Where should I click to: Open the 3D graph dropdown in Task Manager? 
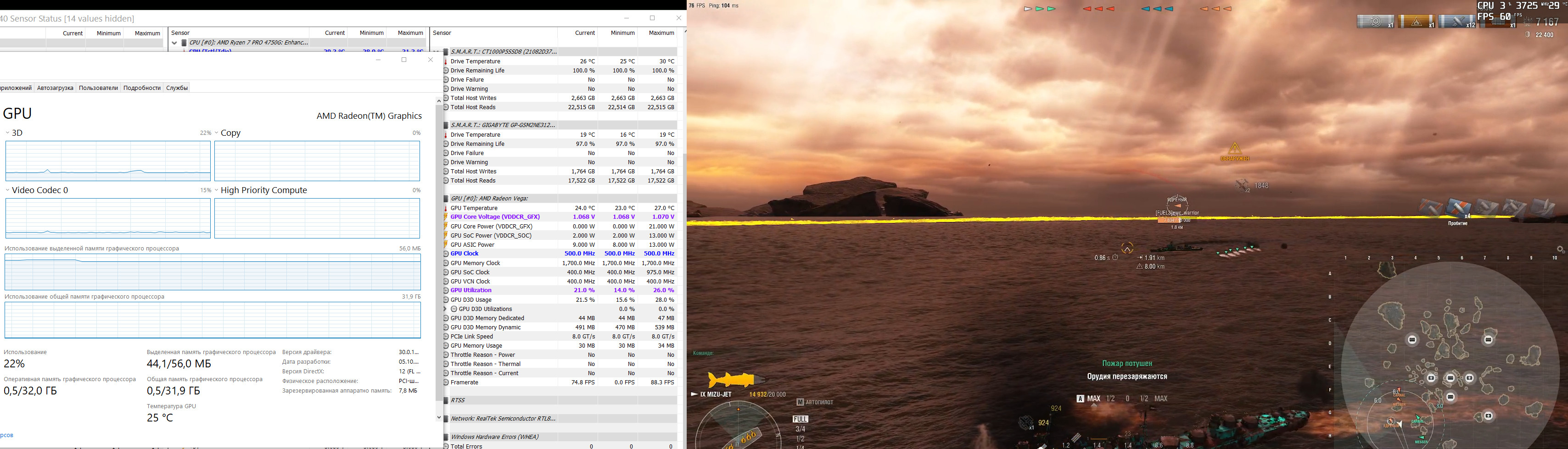click(7, 133)
